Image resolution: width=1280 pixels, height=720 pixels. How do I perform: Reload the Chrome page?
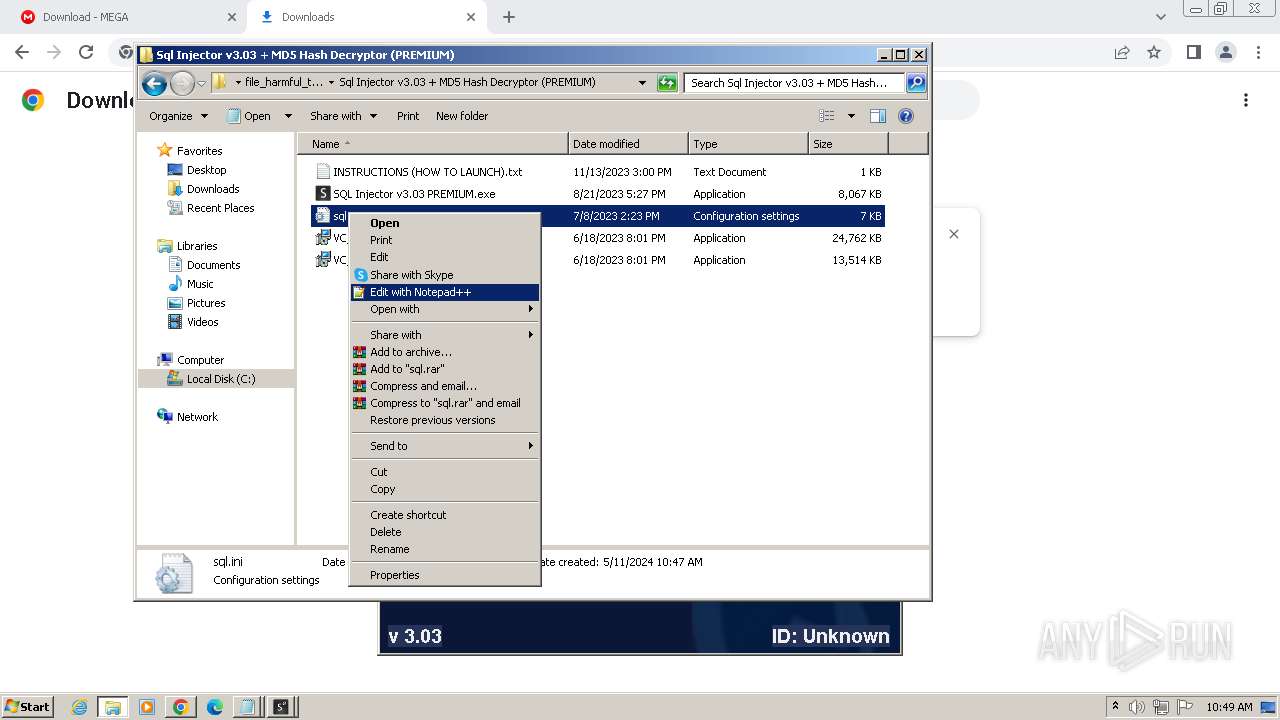86,52
